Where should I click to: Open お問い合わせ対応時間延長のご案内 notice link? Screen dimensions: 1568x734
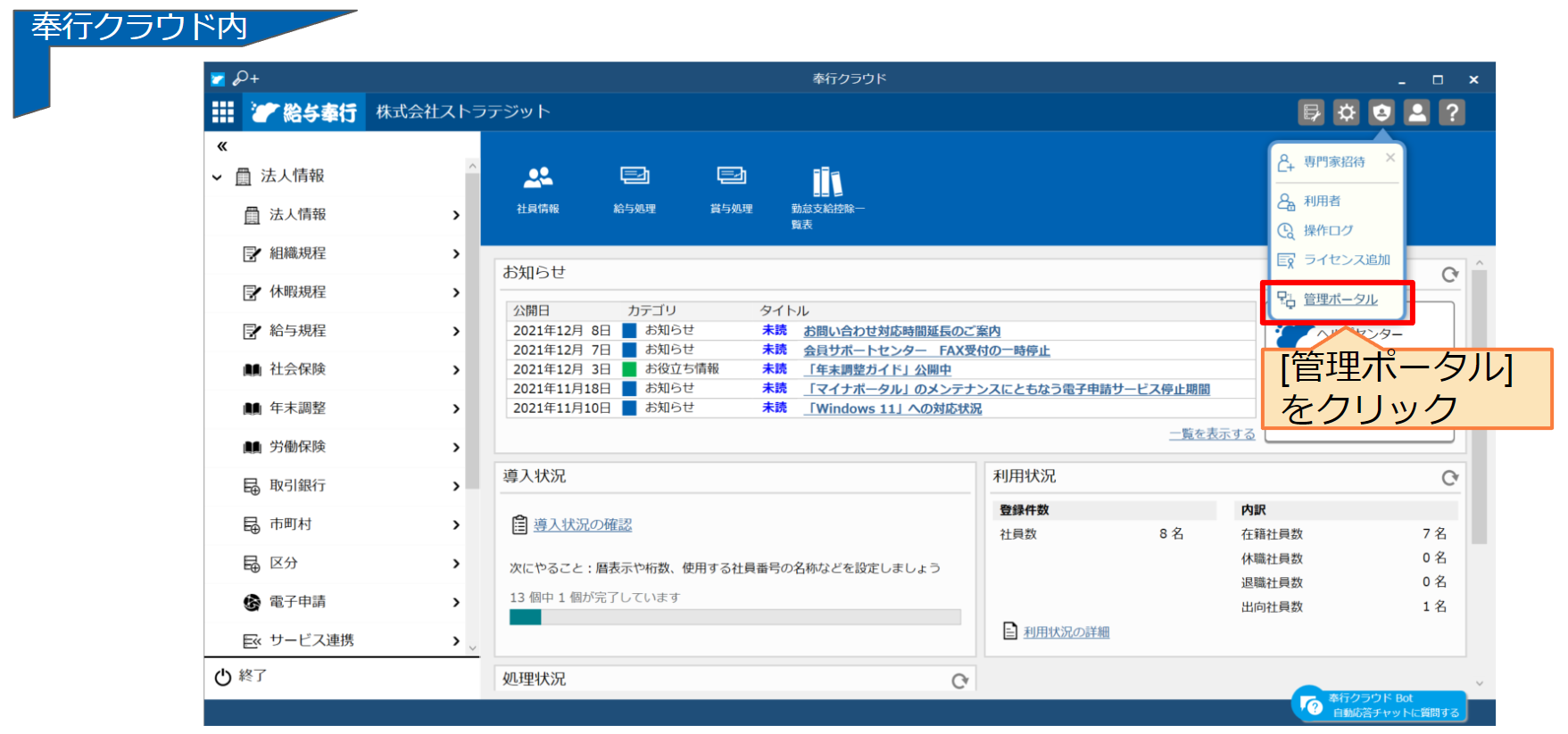pos(901,331)
